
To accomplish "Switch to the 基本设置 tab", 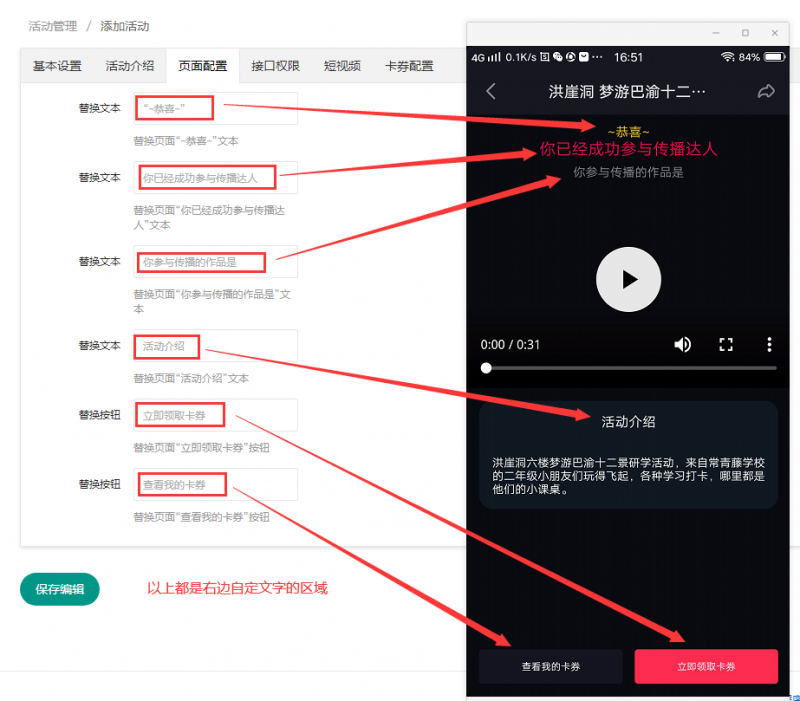I will pos(57,66).
